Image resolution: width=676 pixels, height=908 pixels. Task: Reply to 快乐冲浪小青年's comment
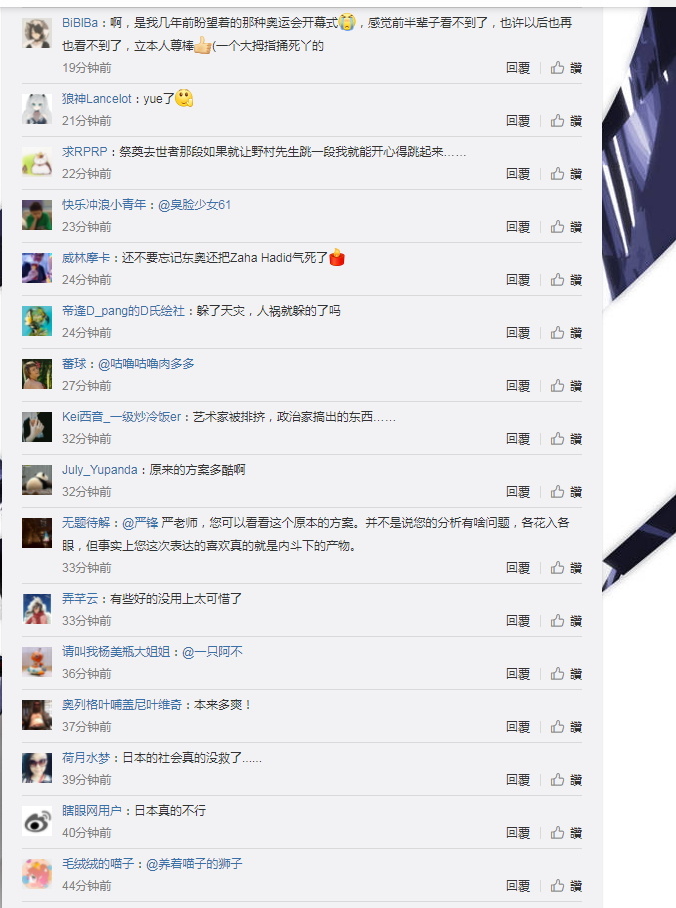pyautogui.click(x=518, y=227)
